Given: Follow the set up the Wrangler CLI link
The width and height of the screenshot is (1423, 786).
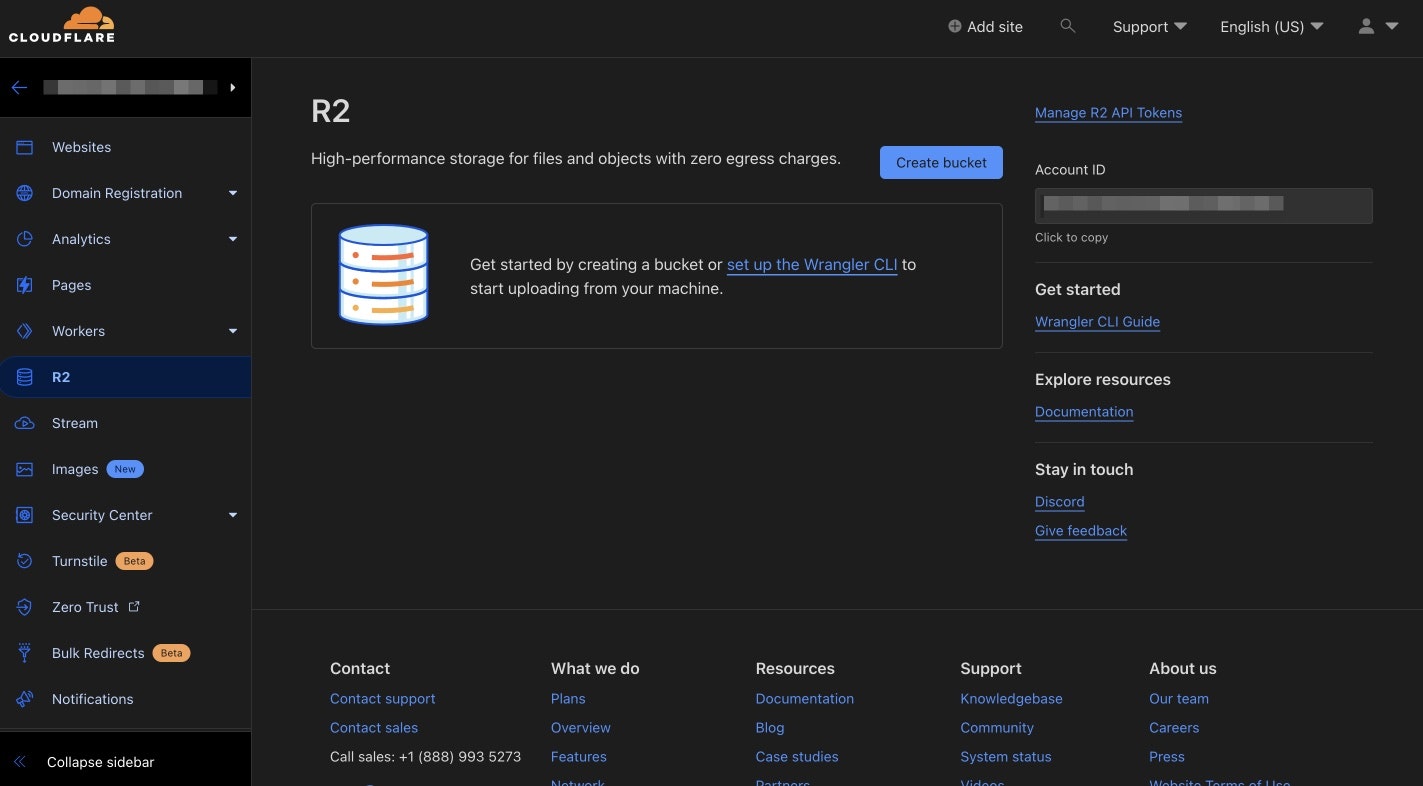Looking at the screenshot, I should pos(812,265).
